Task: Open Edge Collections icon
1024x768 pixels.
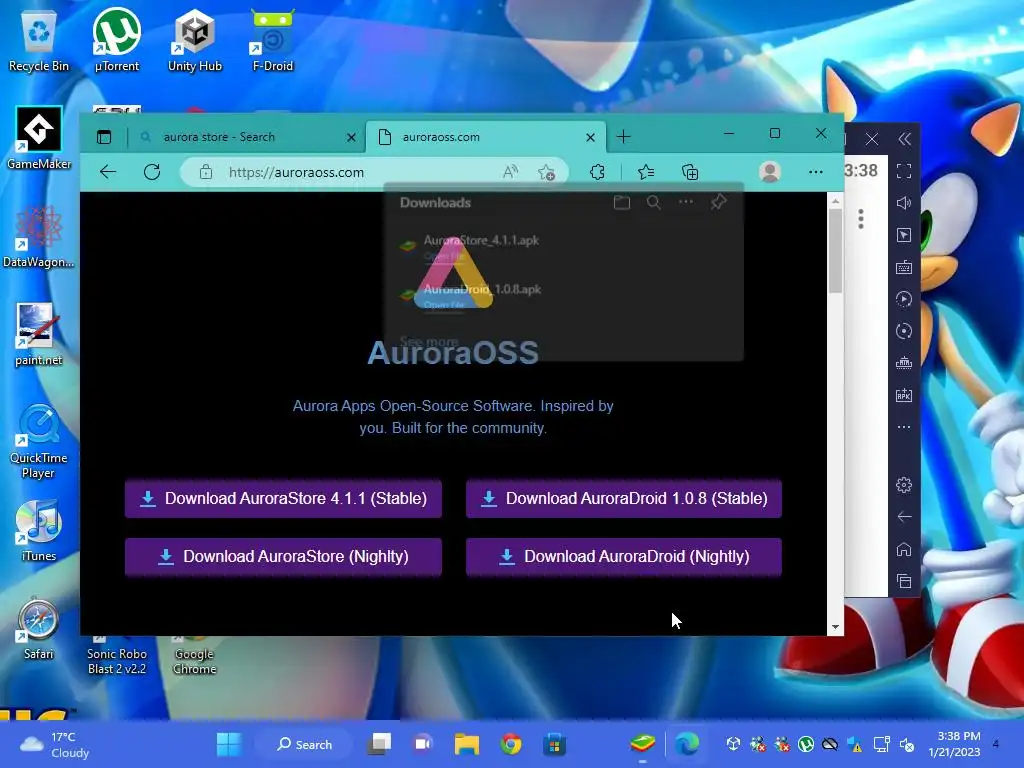Action: click(690, 172)
